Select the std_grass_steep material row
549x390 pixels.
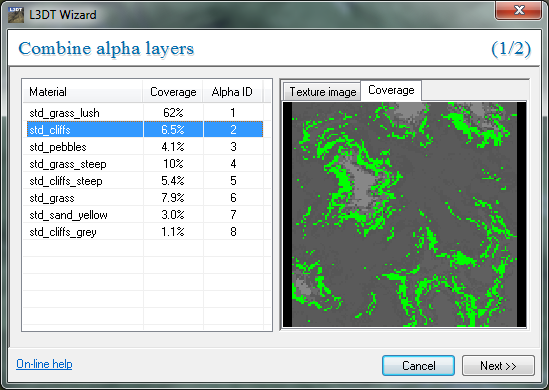[x=145, y=164]
